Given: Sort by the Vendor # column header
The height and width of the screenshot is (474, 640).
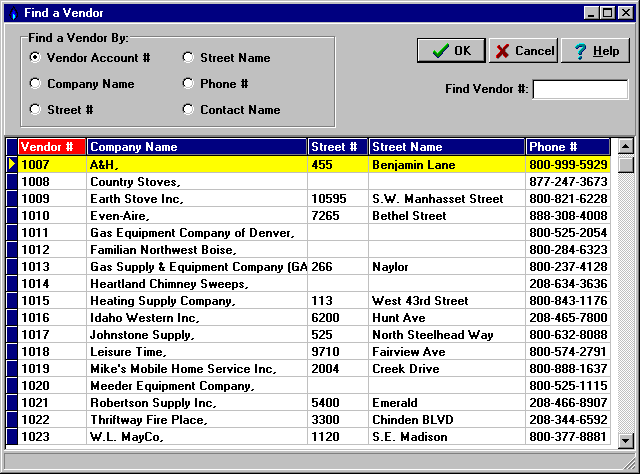Looking at the screenshot, I should click(52, 147).
